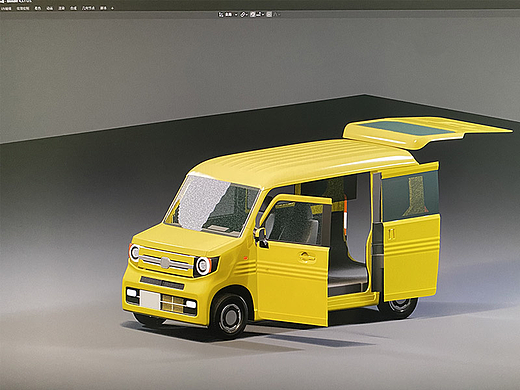Open the pivot point dropdown
Image resolution: width=520 pixels, height=390 pixels.
click(244, 14)
